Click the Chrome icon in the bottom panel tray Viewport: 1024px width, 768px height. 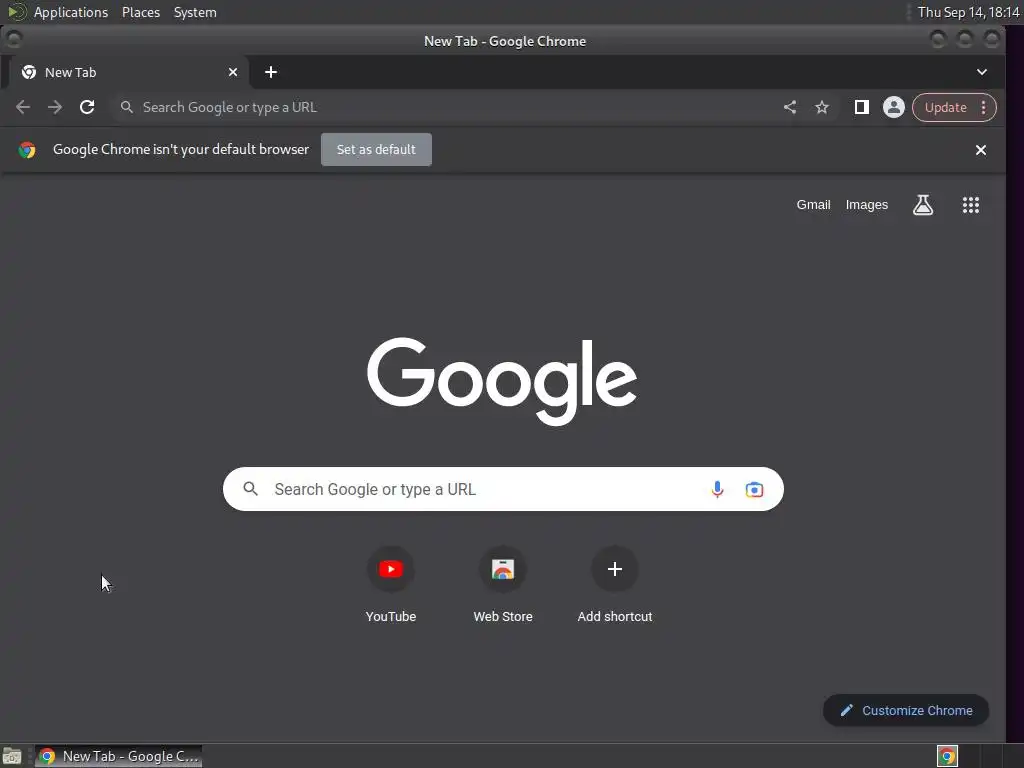click(x=947, y=756)
